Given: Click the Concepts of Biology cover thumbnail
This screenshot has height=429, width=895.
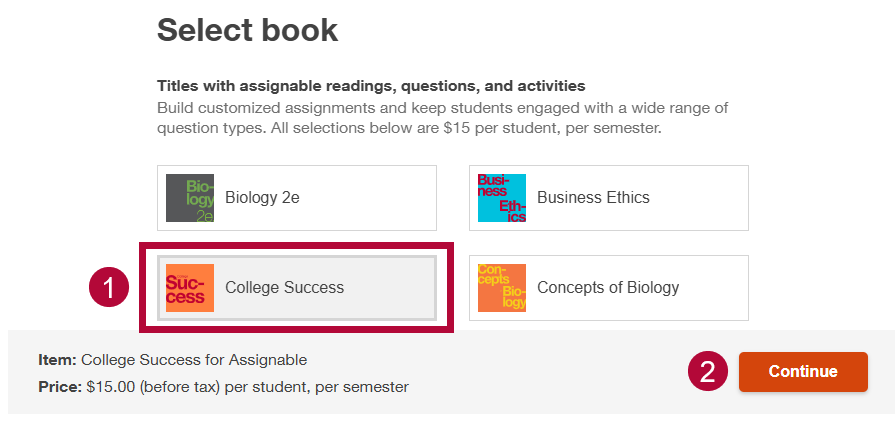Looking at the screenshot, I should click(502, 288).
